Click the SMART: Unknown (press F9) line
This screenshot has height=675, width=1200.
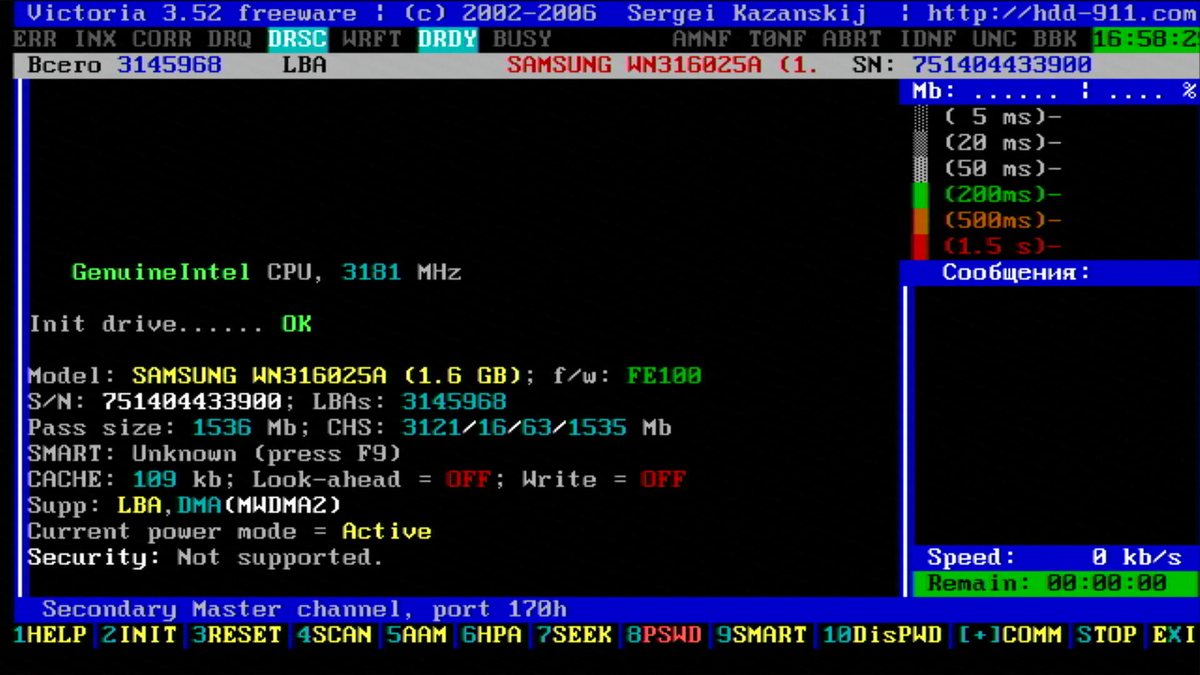(x=215, y=454)
